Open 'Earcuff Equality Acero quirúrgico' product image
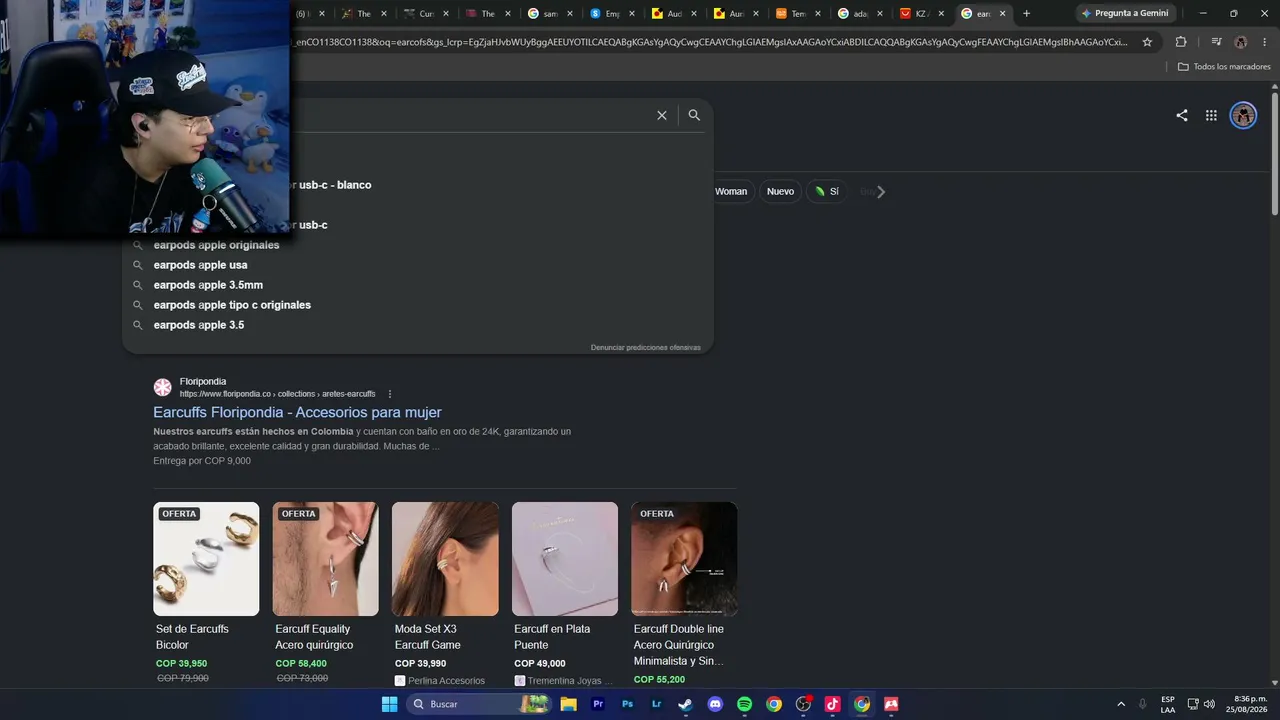This screenshot has height=720, width=1280. pos(326,559)
